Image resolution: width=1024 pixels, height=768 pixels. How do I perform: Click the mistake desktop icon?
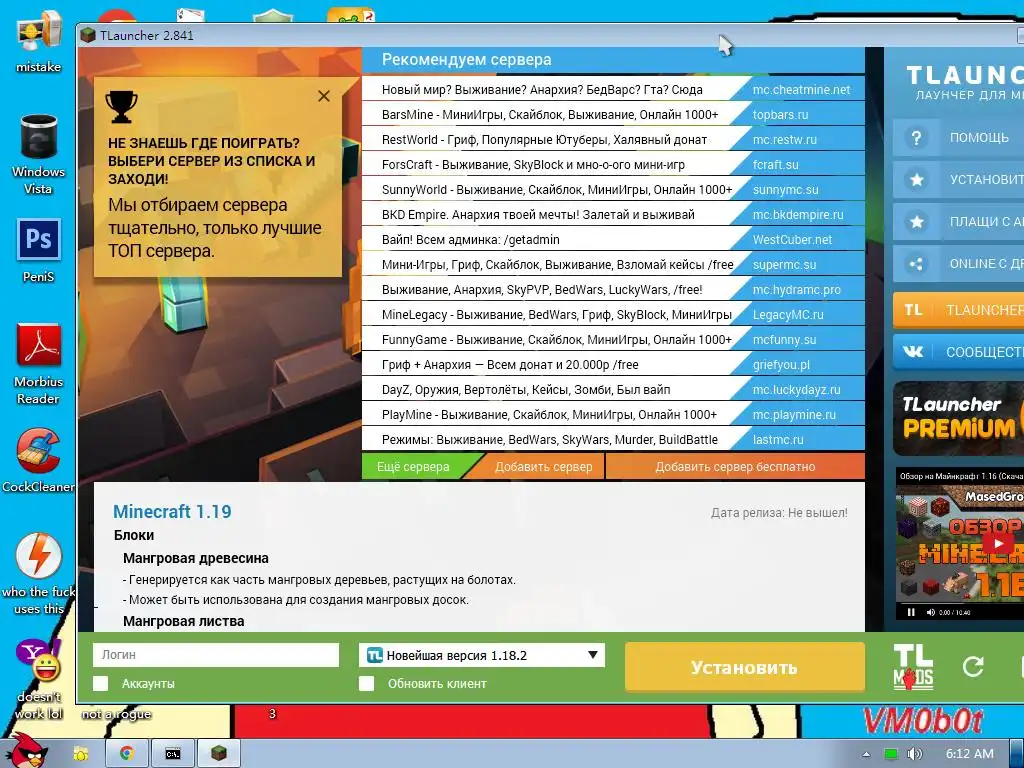(x=39, y=40)
